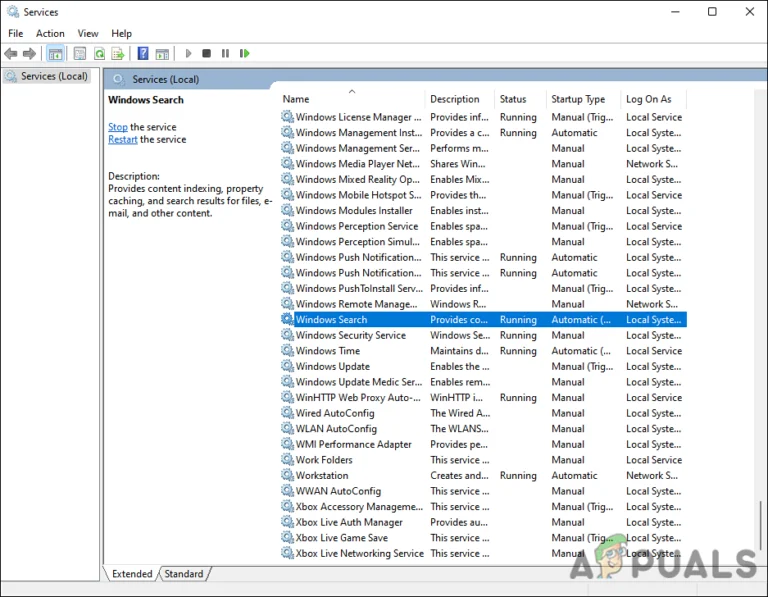Open the Action menu
The width and height of the screenshot is (768, 597).
[50, 33]
